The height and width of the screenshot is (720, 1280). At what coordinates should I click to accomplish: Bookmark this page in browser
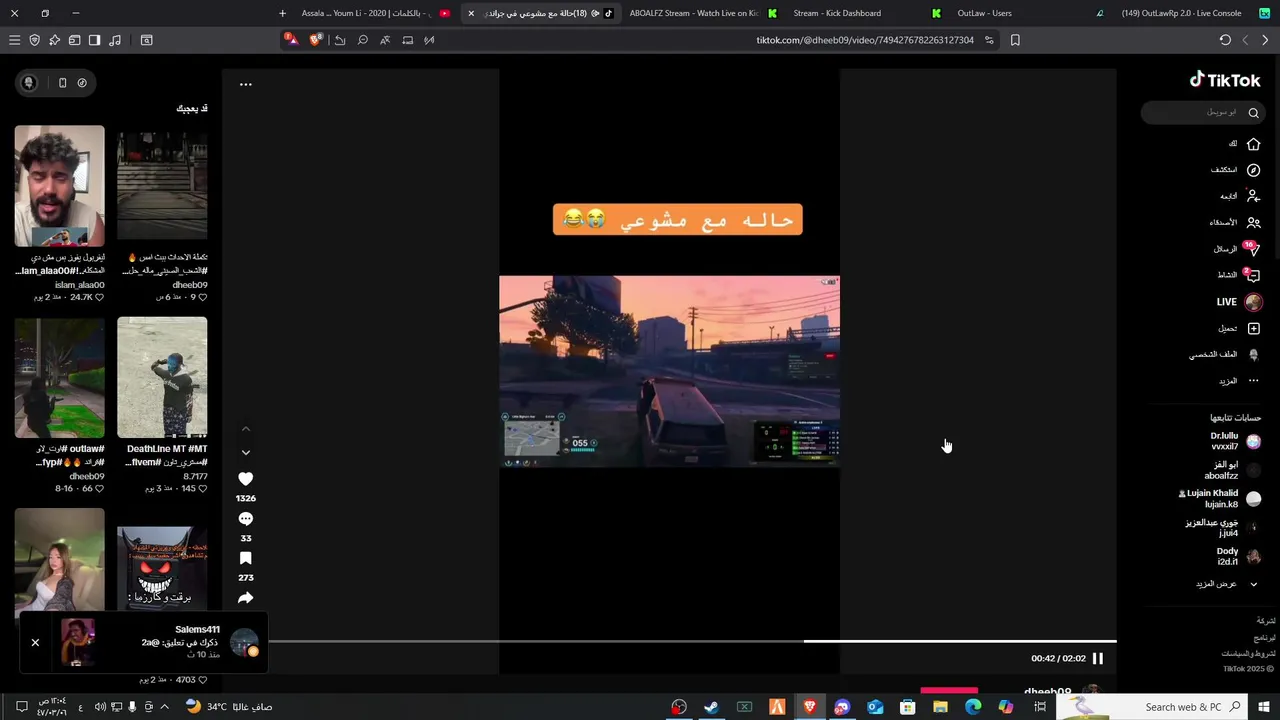click(1015, 40)
